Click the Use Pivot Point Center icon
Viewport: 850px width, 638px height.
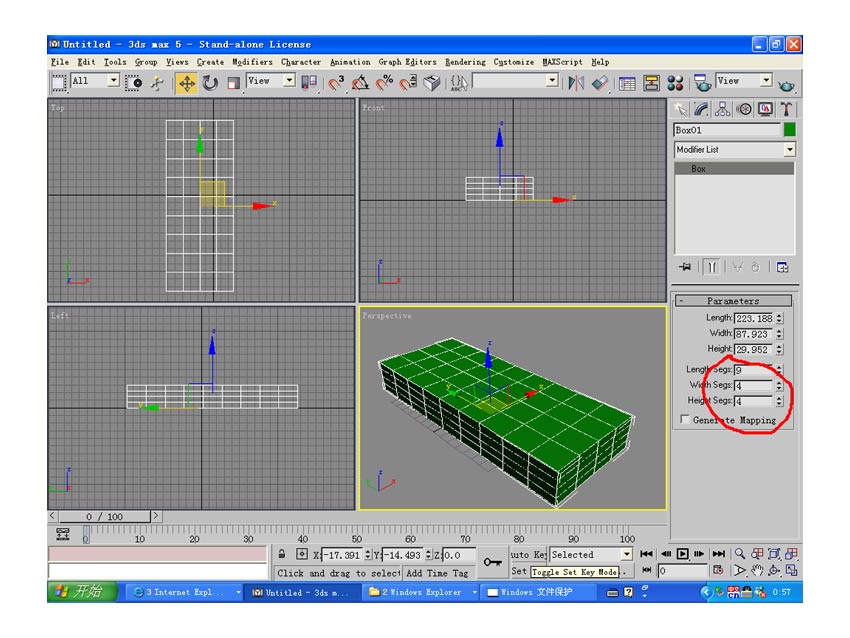(308, 83)
